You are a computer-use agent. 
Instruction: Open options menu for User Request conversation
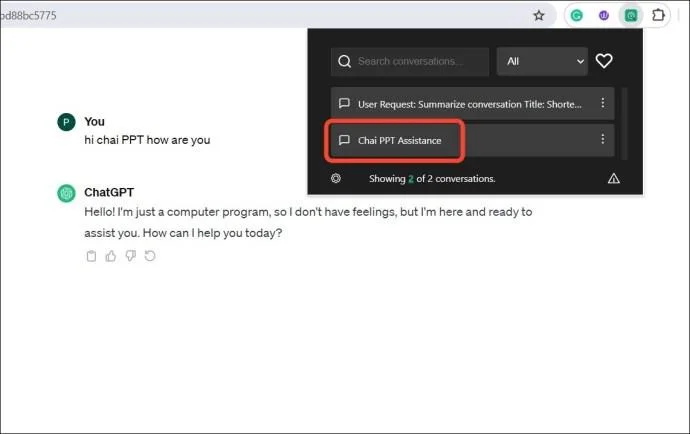pyautogui.click(x=602, y=103)
